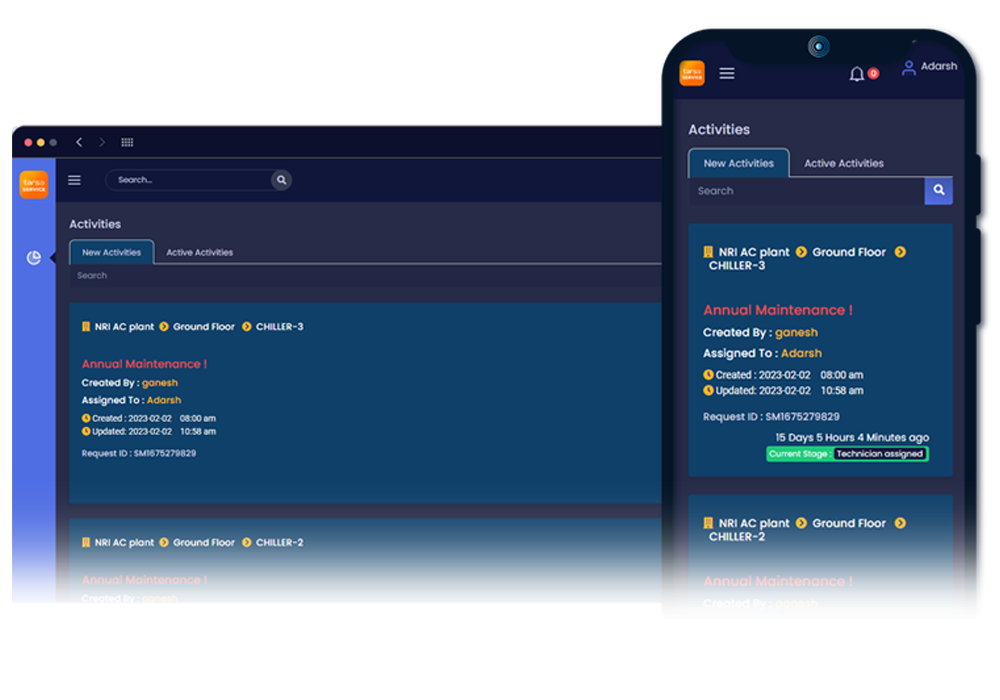Click Ground Floor breadcrumb in first mobile card
Viewport: 1000px width, 700px height.
[x=849, y=252]
